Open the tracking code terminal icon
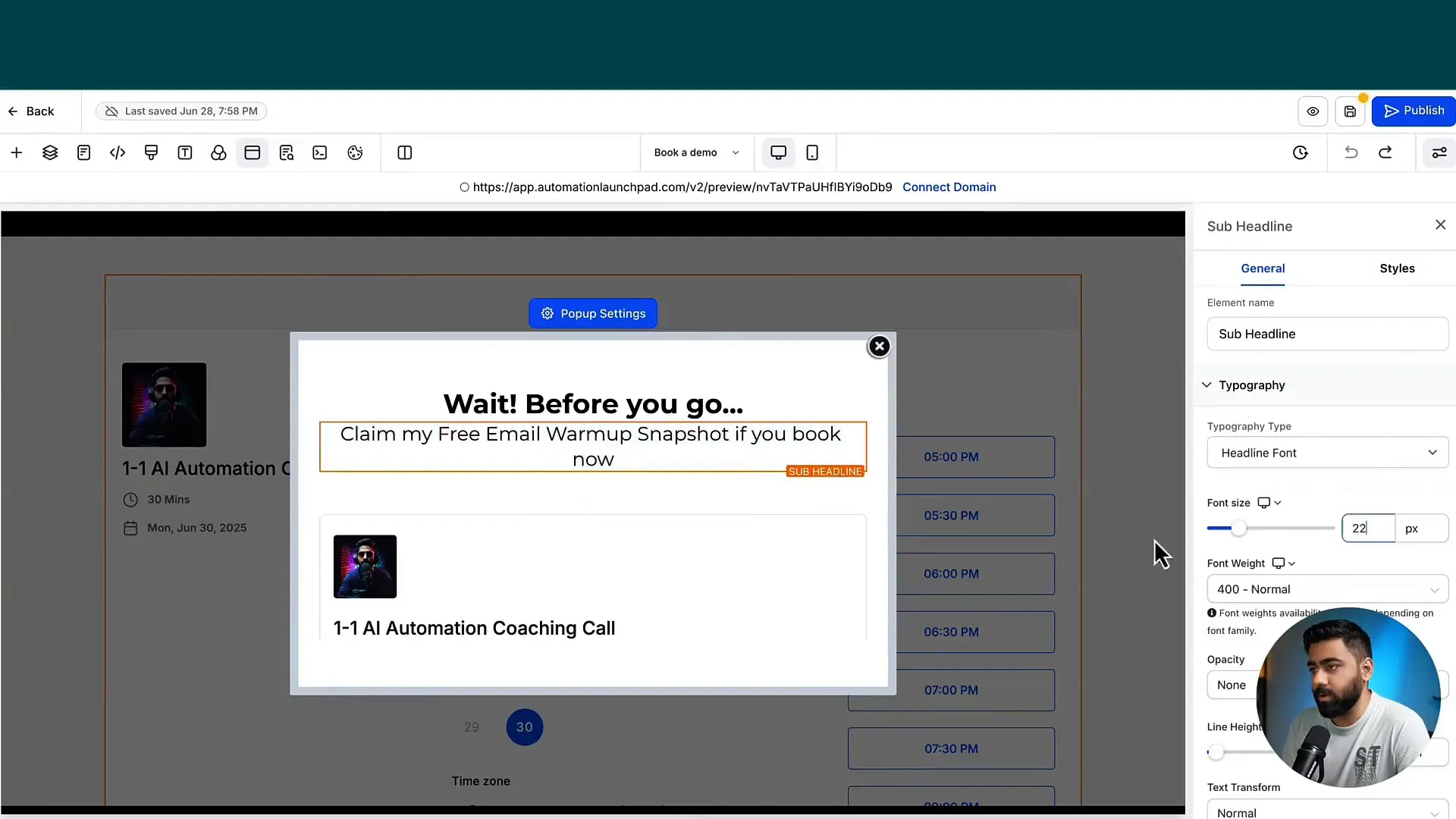The image size is (1456, 819). 320,152
